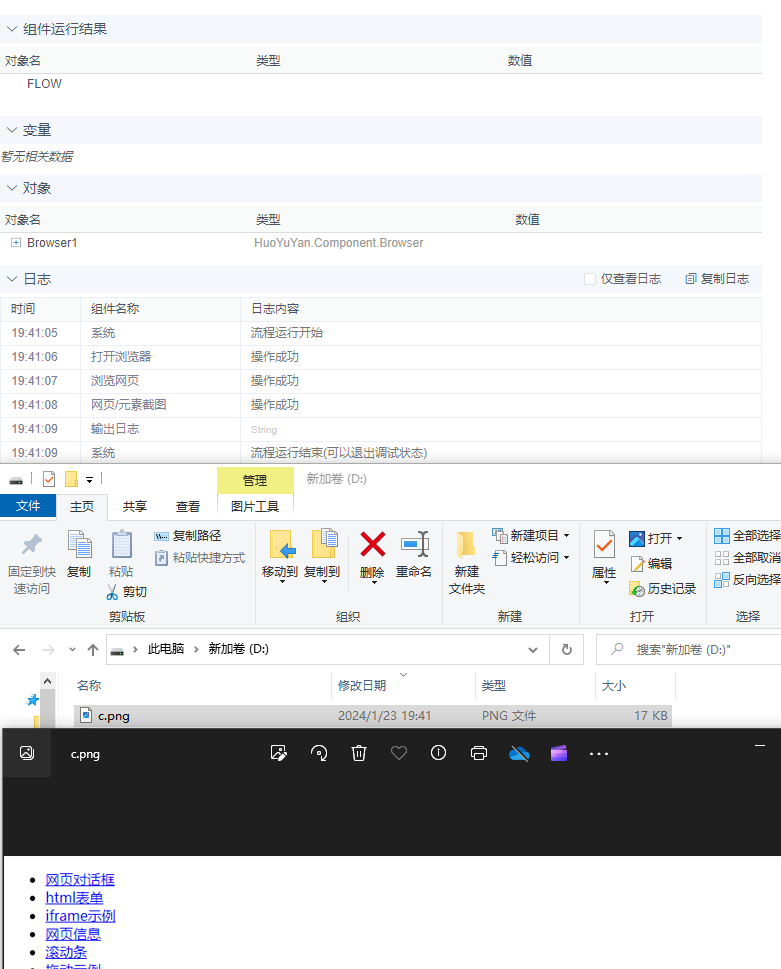Click 此电脑 in the address bar
This screenshot has height=969, width=781.
click(166, 649)
